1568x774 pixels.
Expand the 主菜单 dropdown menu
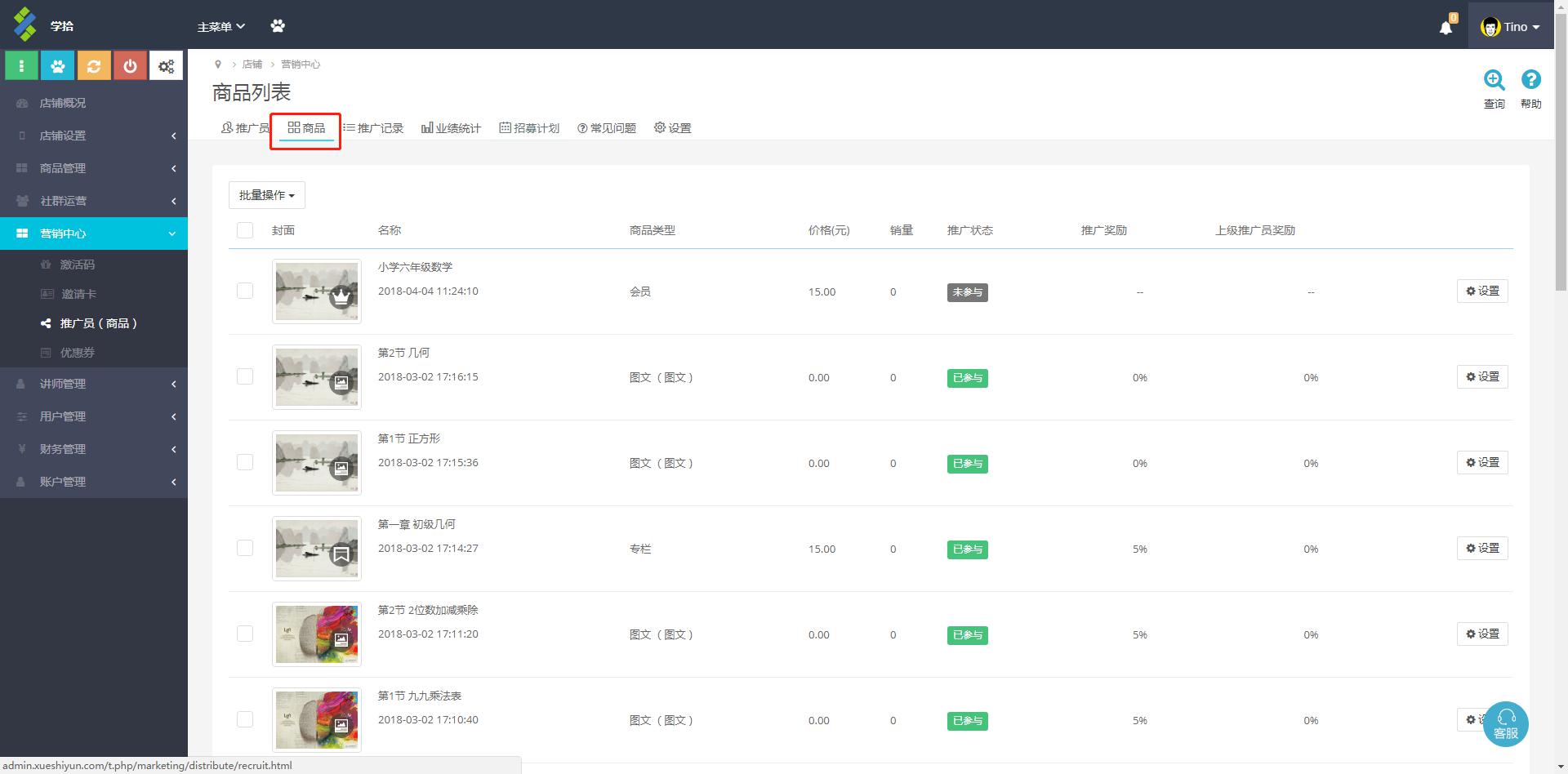tap(220, 27)
